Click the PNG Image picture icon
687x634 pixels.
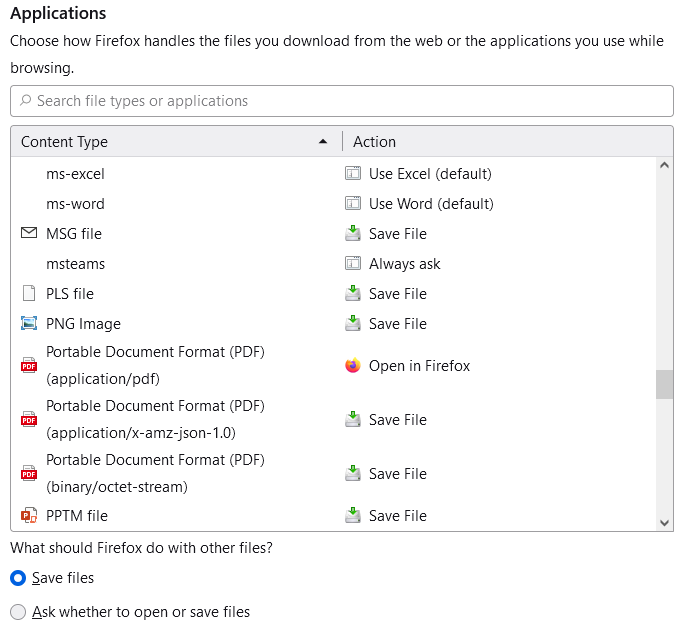pos(28,324)
